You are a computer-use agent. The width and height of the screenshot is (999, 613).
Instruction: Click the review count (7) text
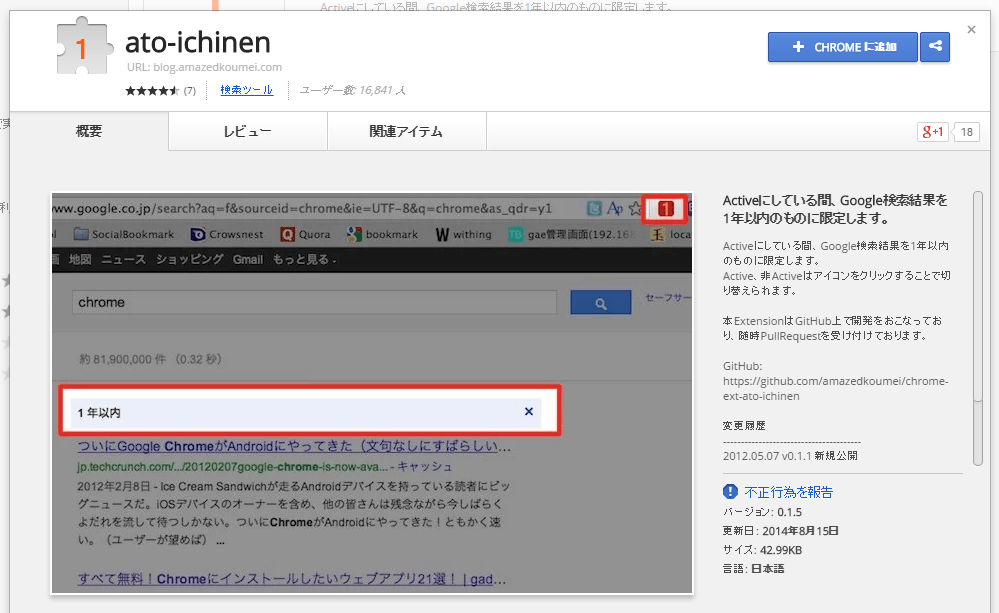tap(190, 90)
